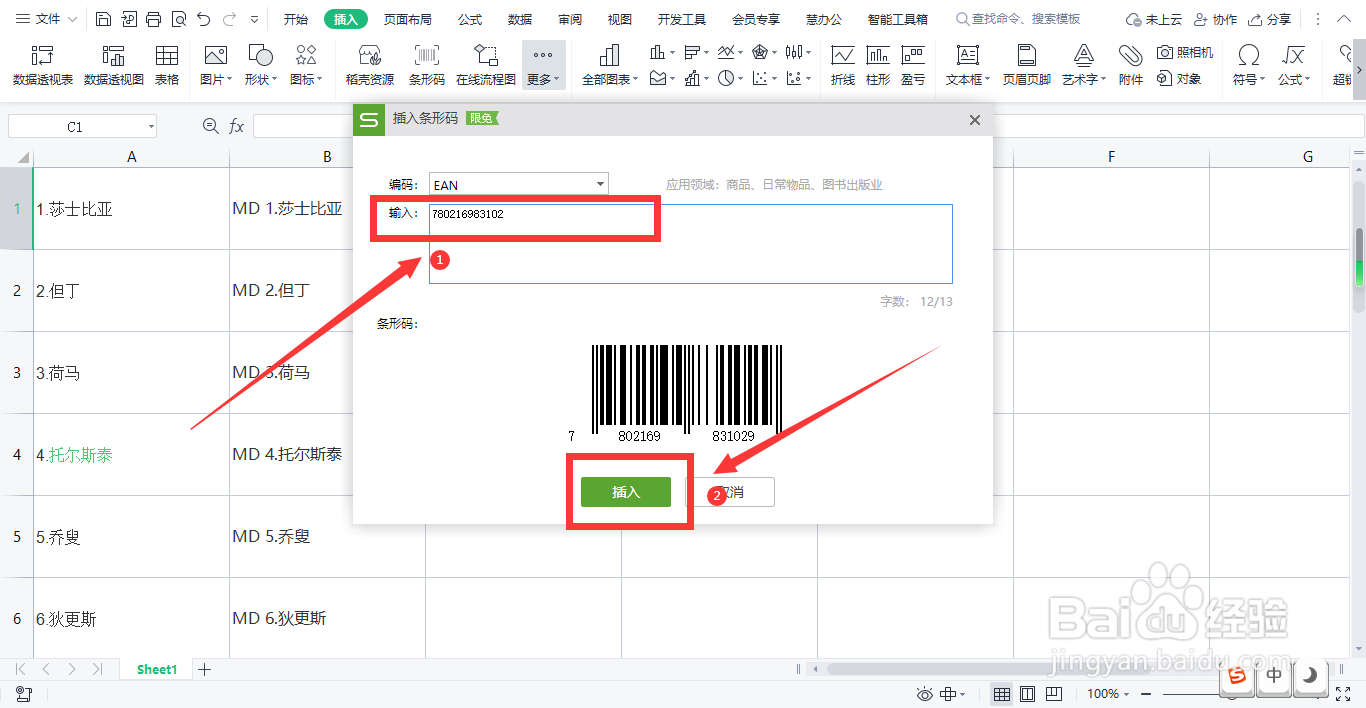The height and width of the screenshot is (708, 1366).
Task: Click the Table (表格) icon
Action: click(x=167, y=65)
